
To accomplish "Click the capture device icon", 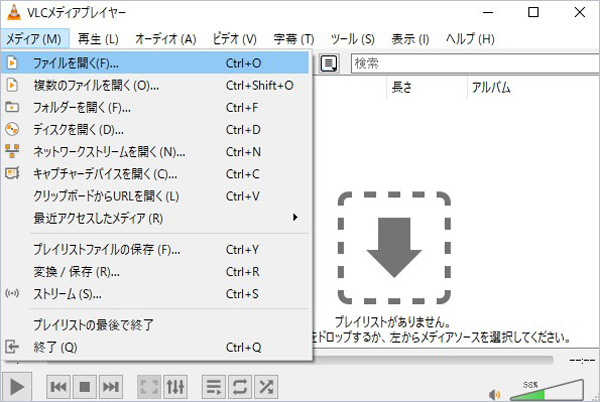I will coord(12,173).
